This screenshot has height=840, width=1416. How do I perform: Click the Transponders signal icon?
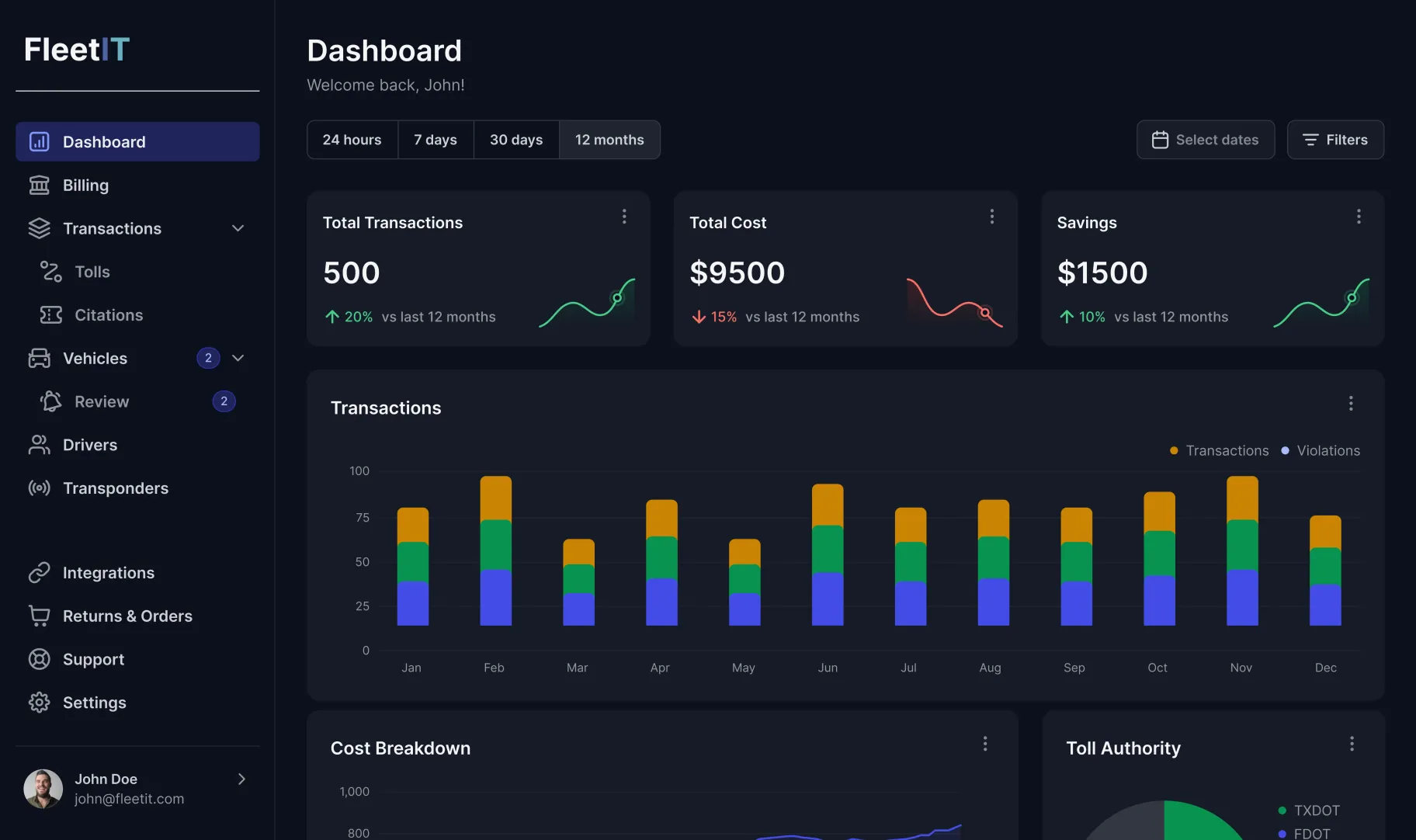[39, 488]
